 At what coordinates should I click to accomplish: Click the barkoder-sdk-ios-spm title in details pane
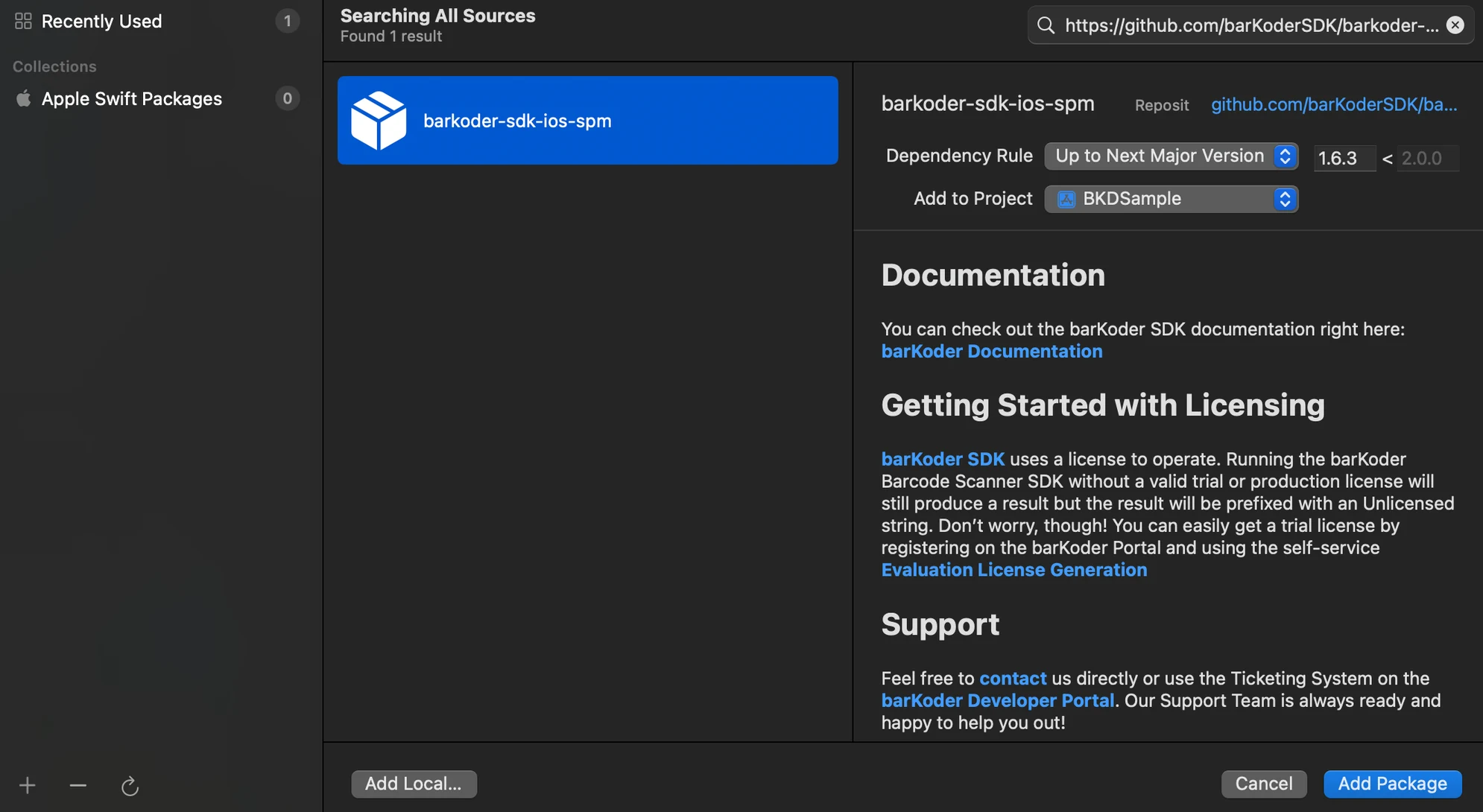[988, 104]
